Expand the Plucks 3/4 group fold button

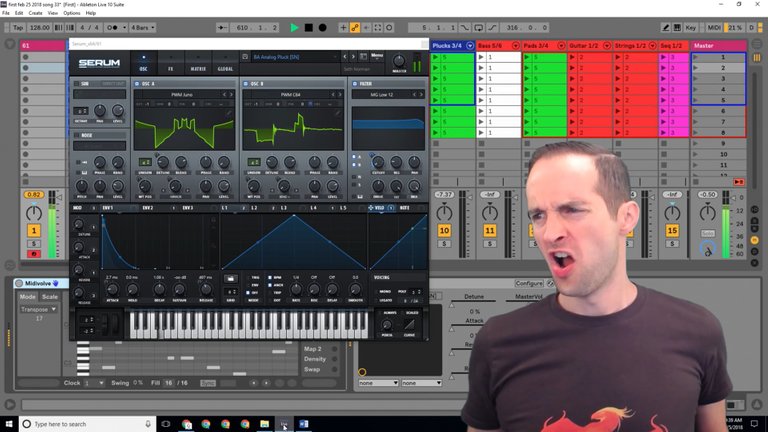pyautogui.click(x=470, y=46)
